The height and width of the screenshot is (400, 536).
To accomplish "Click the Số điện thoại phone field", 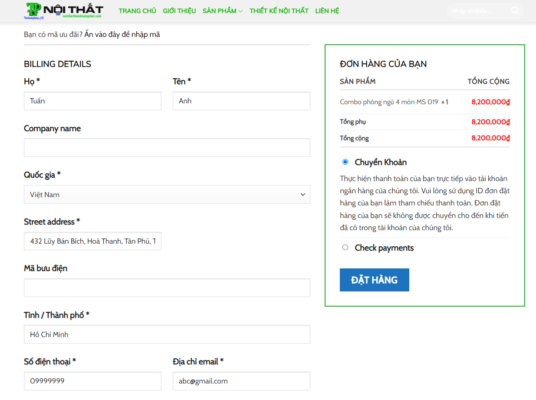I will tap(93, 381).
